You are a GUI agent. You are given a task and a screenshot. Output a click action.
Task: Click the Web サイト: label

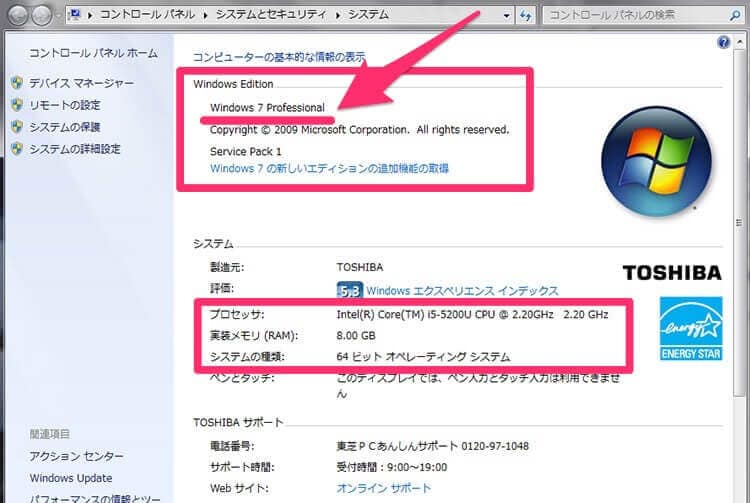[239, 488]
